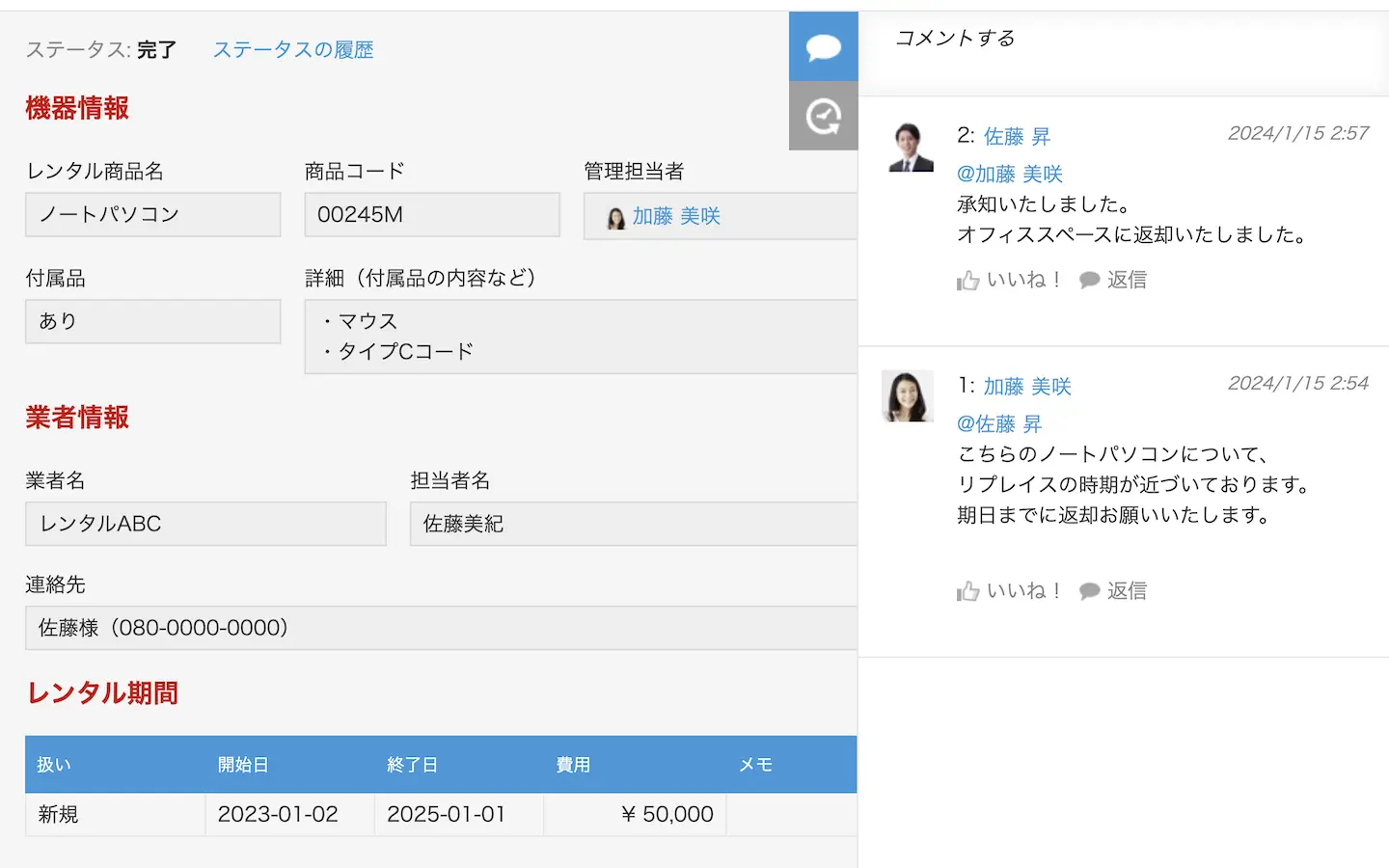Click thumbs-up icon on 佐藤 昇's comment

click(967, 281)
